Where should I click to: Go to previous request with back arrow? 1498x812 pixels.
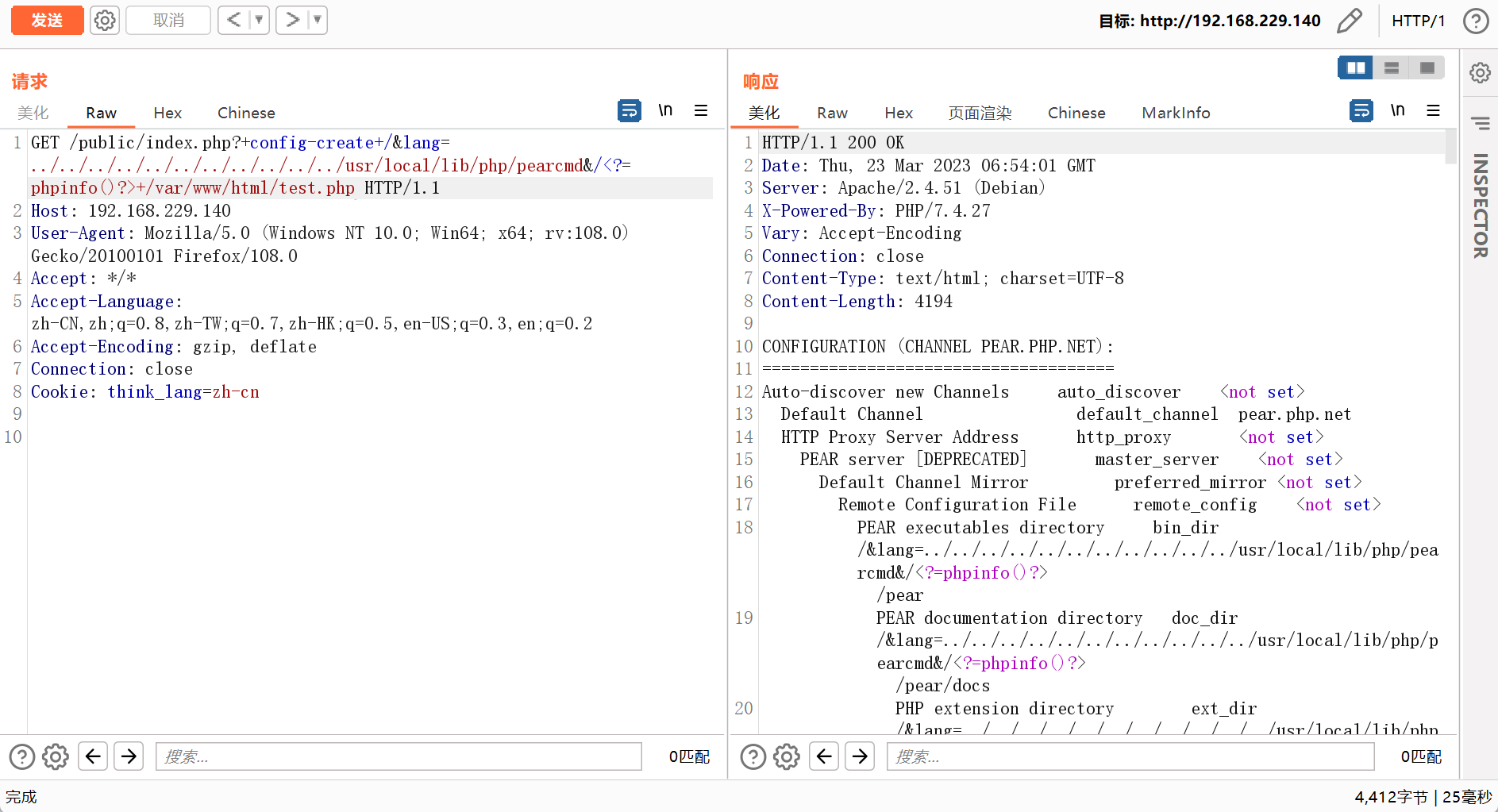coord(233,20)
